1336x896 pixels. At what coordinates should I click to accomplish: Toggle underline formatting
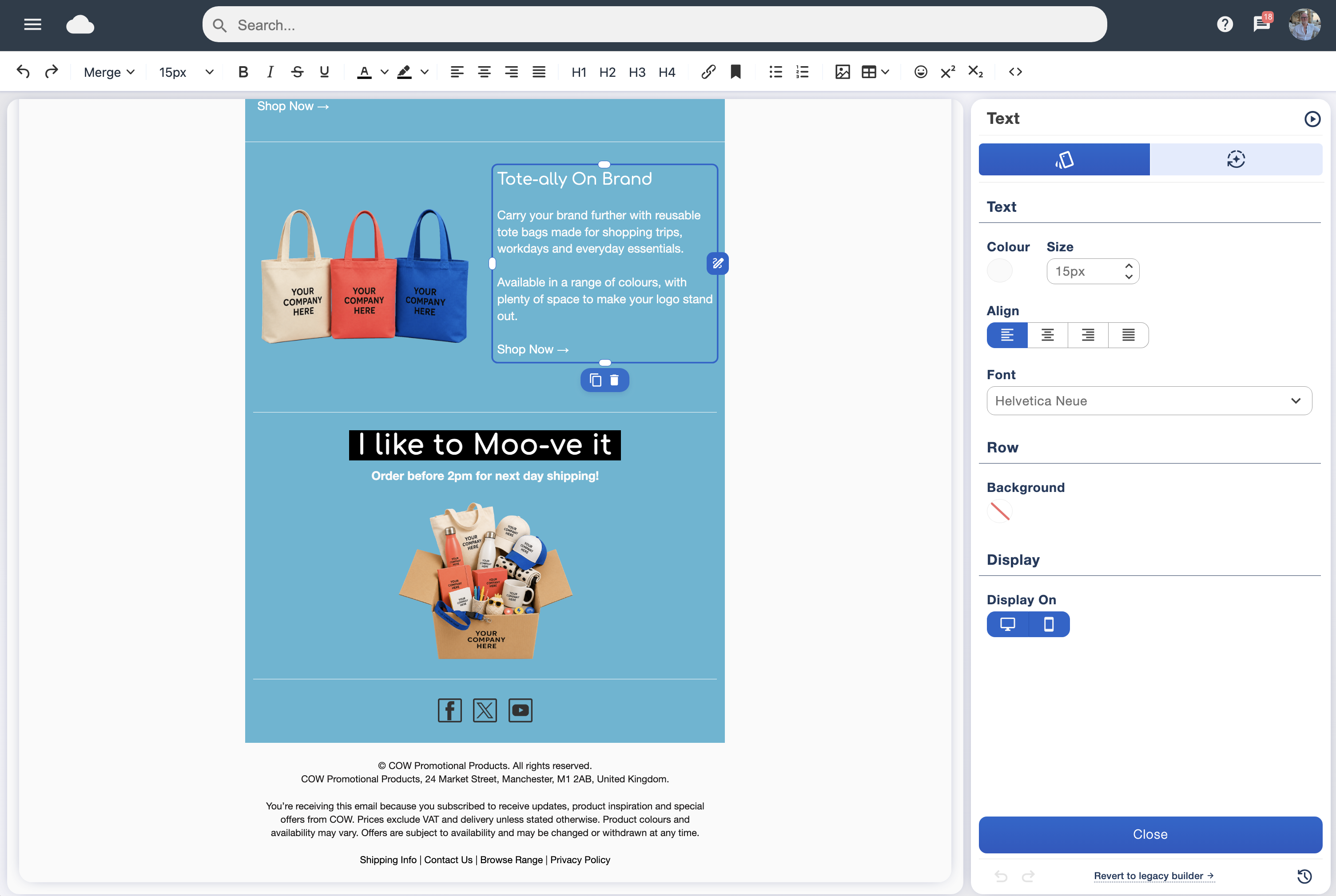pyautogui.click(x=324, y=72)
